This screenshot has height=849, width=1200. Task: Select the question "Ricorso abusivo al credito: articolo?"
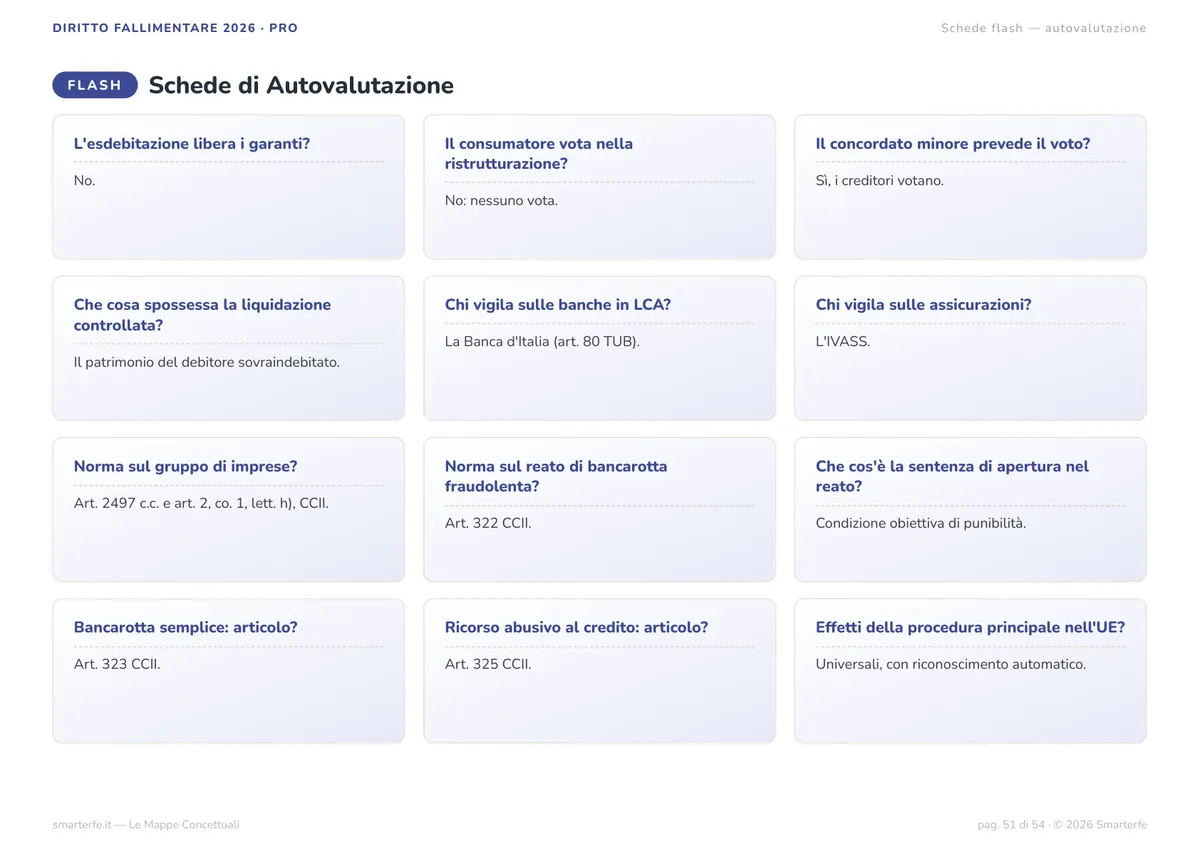click(x=577, y=627)
